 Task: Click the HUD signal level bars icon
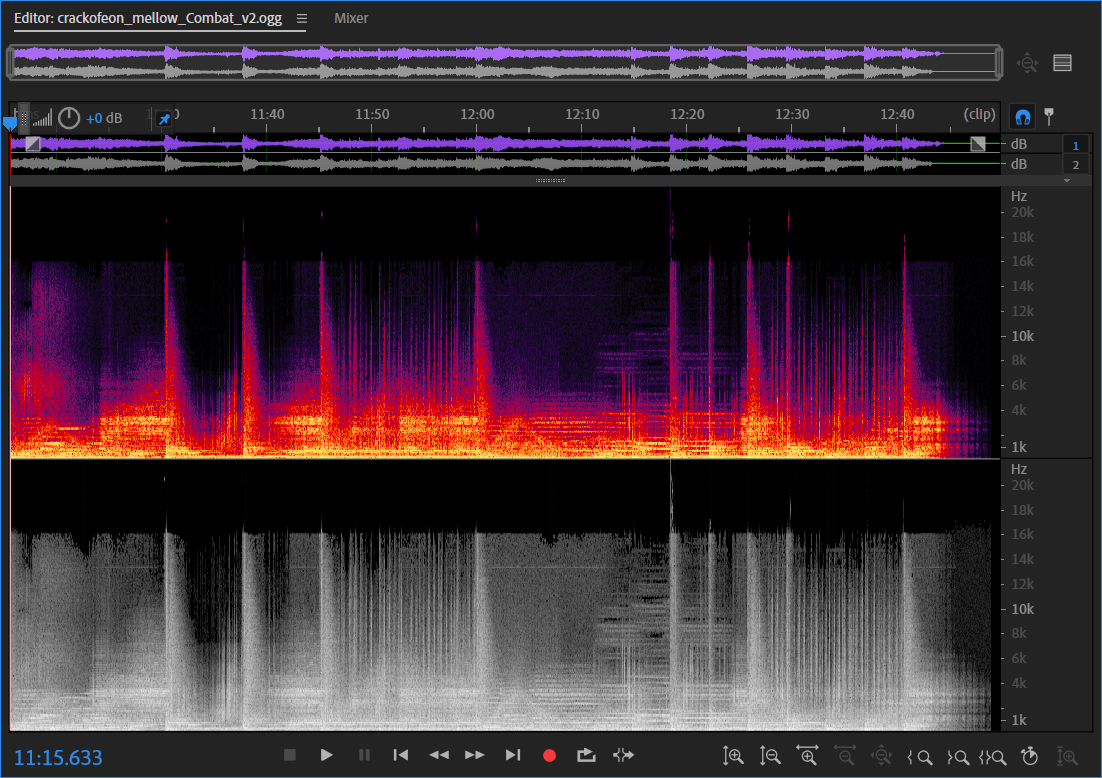click(x=42, y=118)
